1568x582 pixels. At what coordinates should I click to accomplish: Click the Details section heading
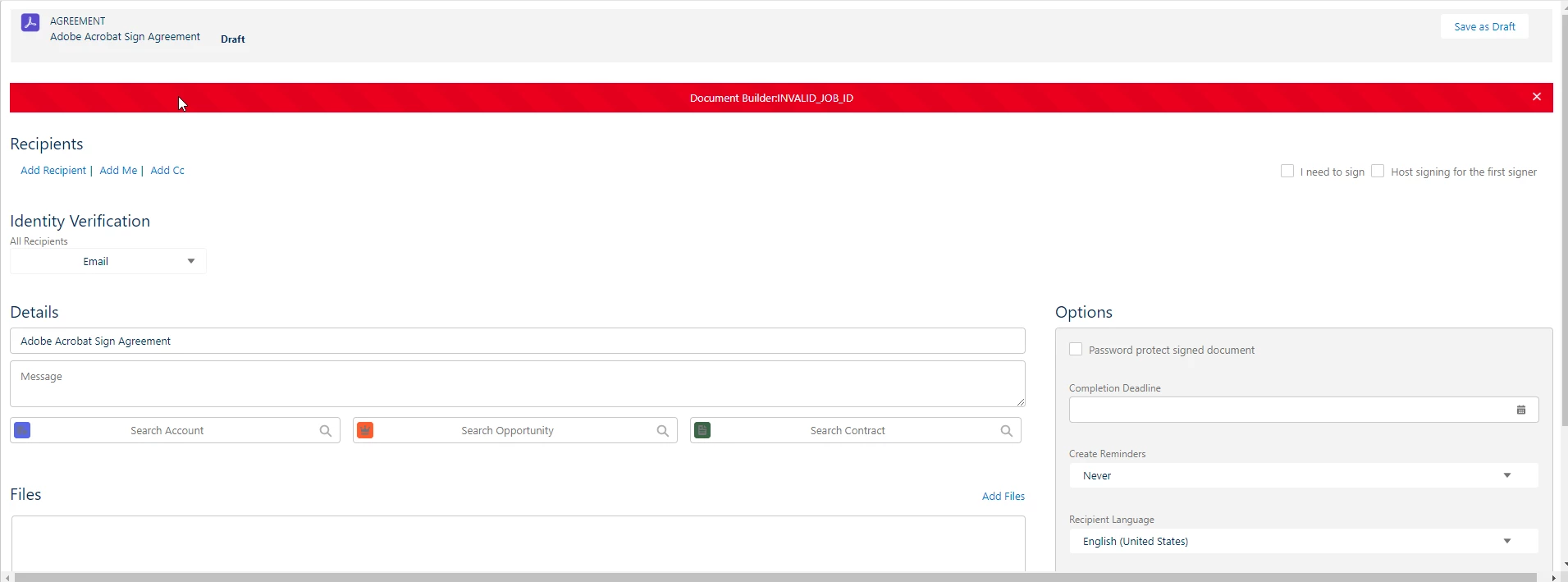(x=34, y=312)
